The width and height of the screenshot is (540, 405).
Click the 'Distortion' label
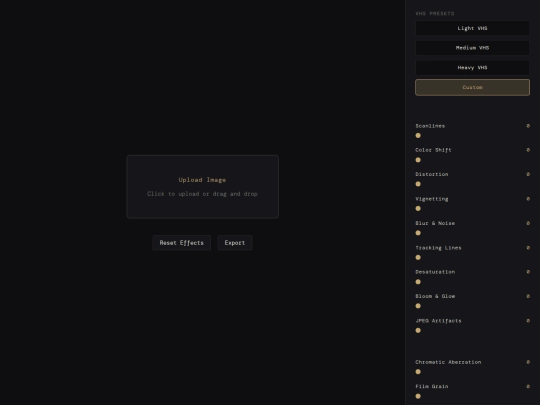tap(432, 174)
